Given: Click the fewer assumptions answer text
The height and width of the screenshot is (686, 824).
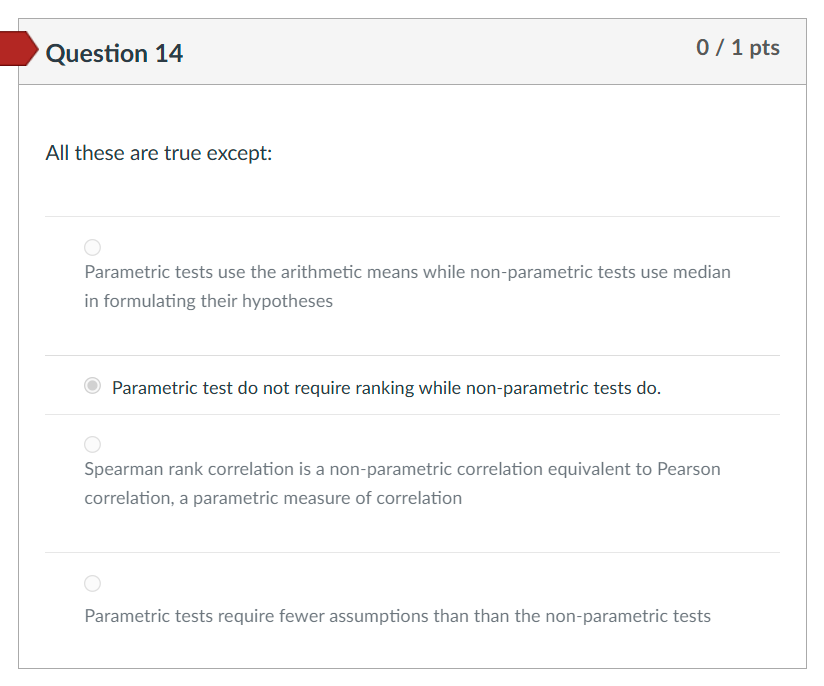Looking at the screenshot, I should pos(396,616).
